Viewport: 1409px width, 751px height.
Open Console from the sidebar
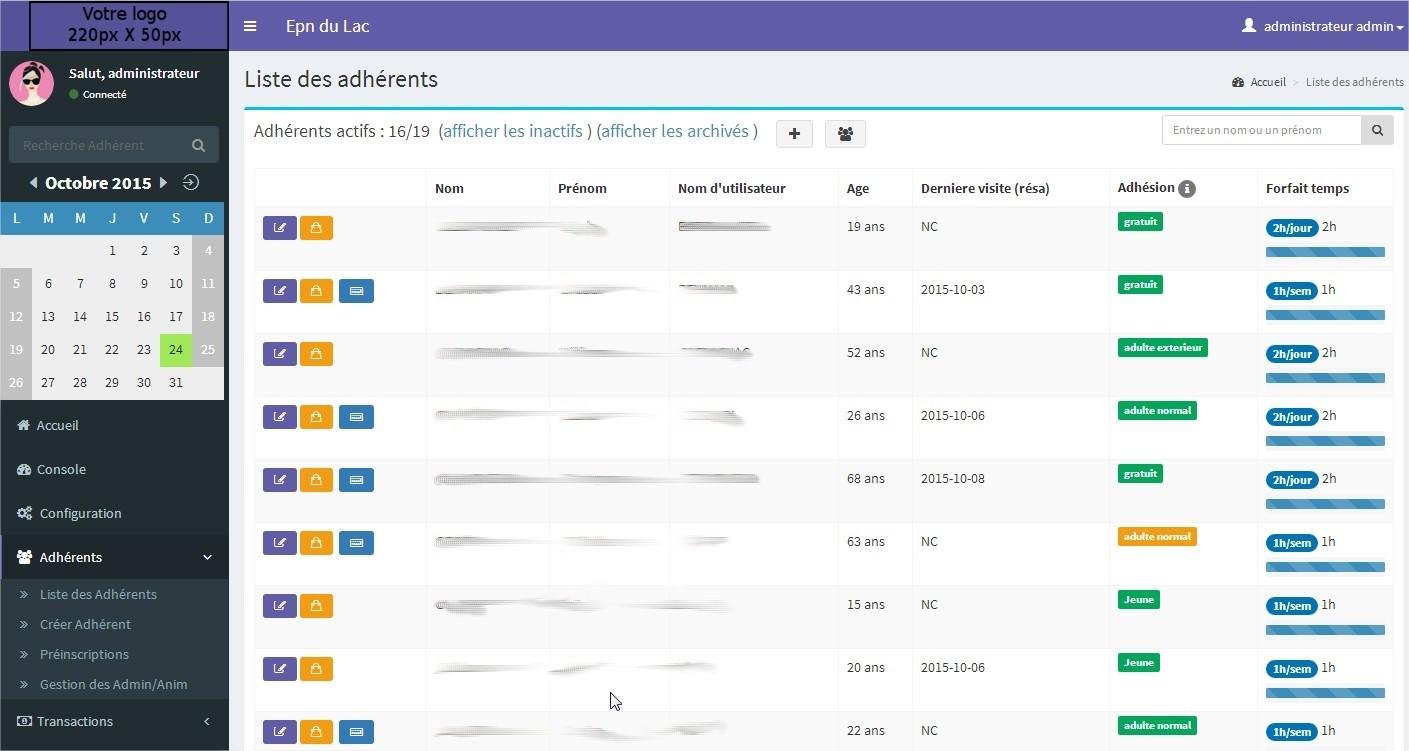click(x=61, y=469)
